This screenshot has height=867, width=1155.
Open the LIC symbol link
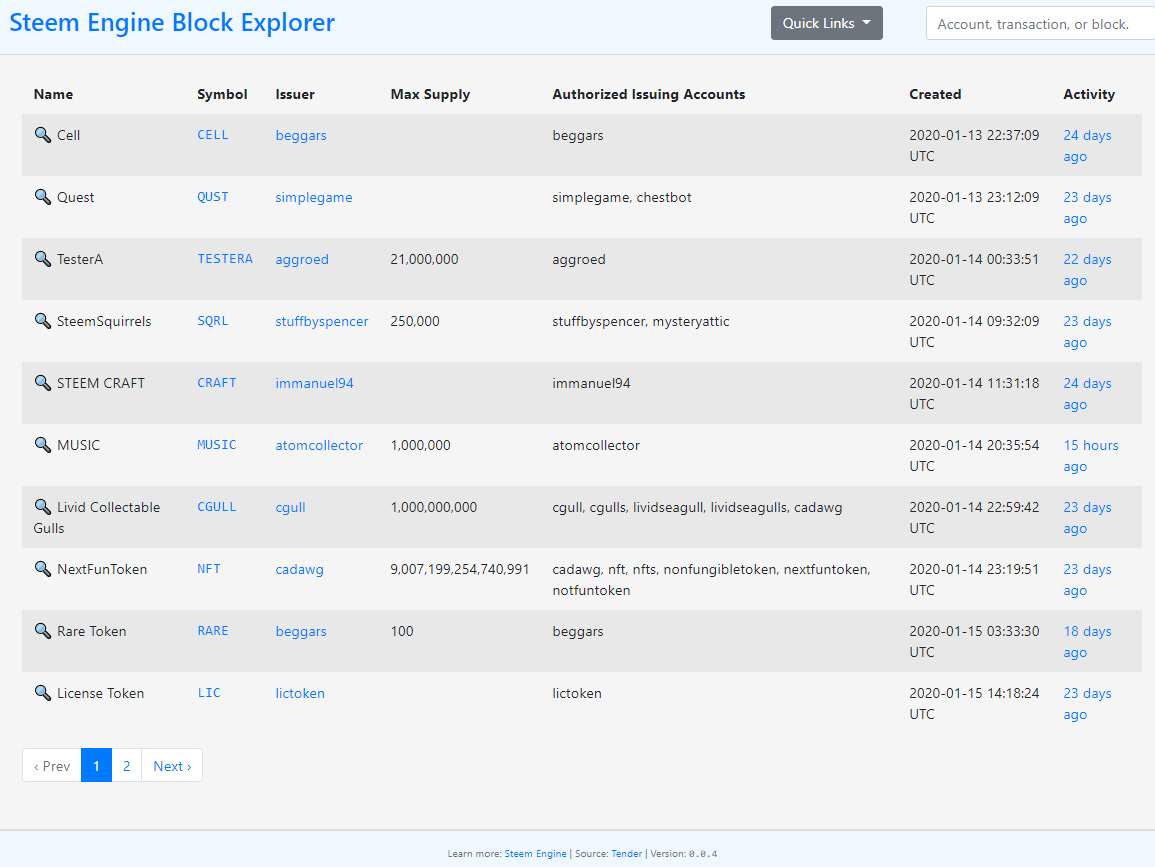coord(209,692)
